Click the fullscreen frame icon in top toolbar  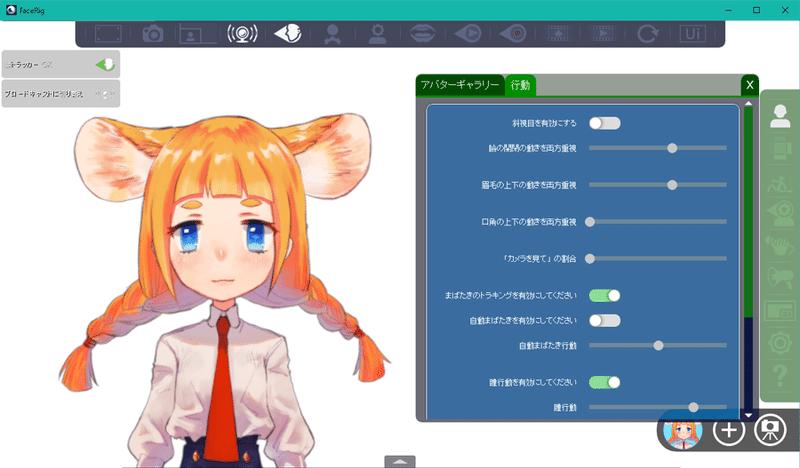coord(108,34)
